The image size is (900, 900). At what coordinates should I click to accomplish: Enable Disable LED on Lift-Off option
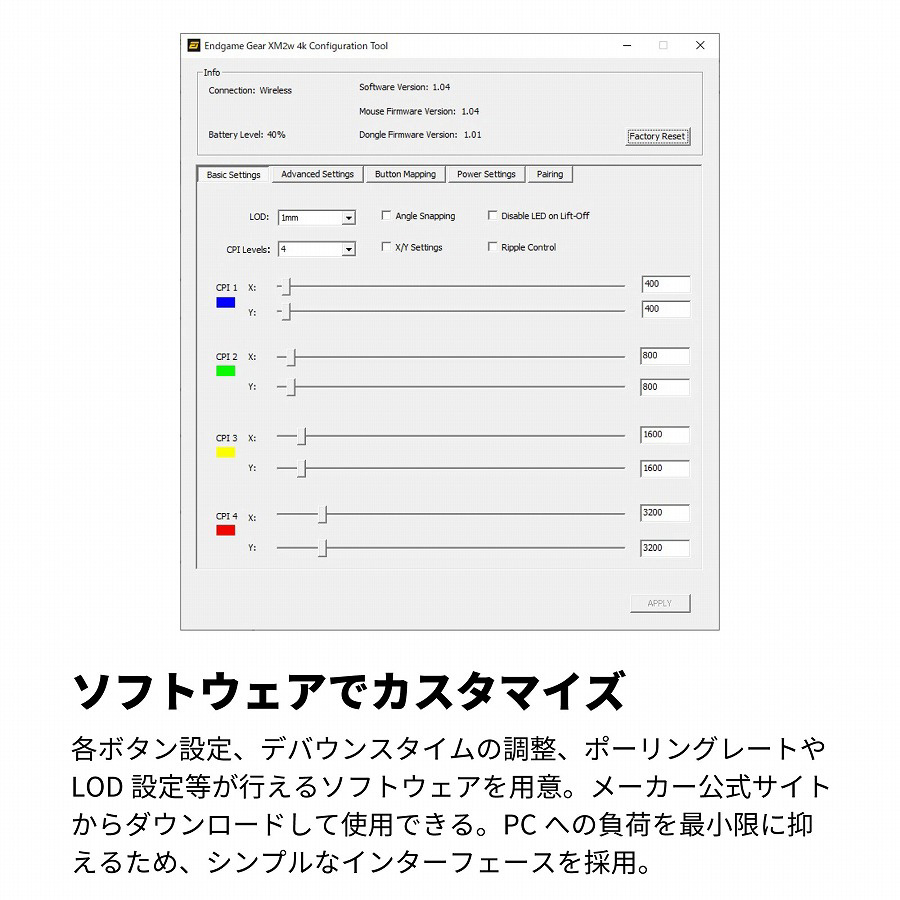(492, 216)
